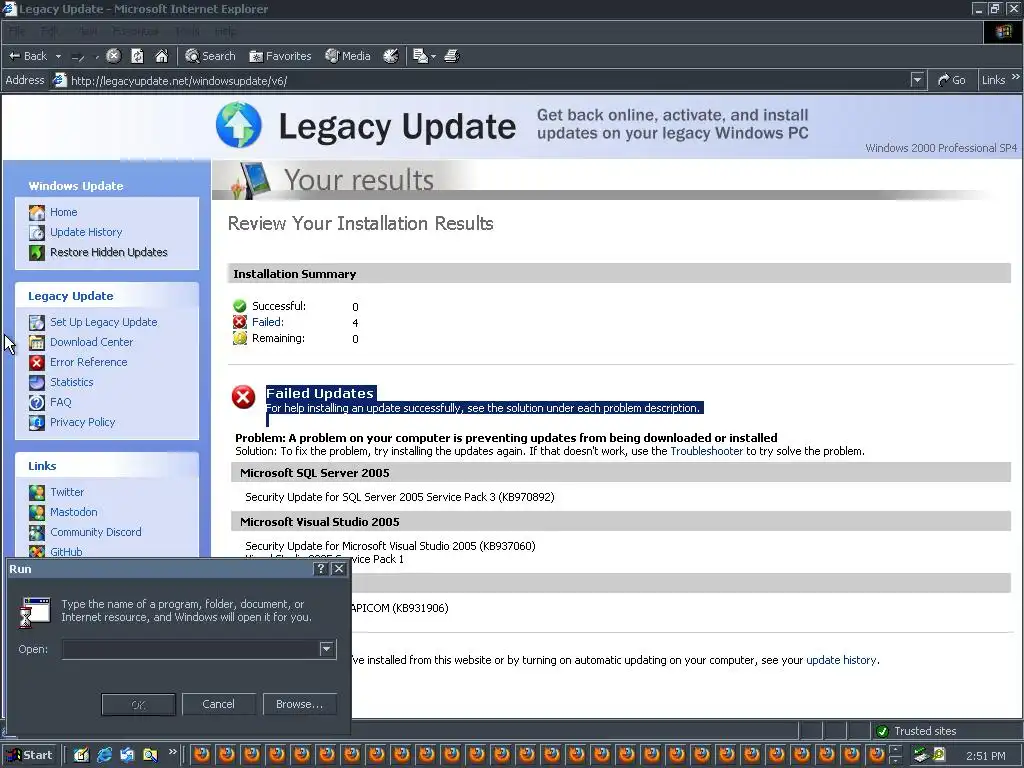The image size is (1024, 768).
Task: Click the FAQ question mark icon
Action: tap(37, 402)
